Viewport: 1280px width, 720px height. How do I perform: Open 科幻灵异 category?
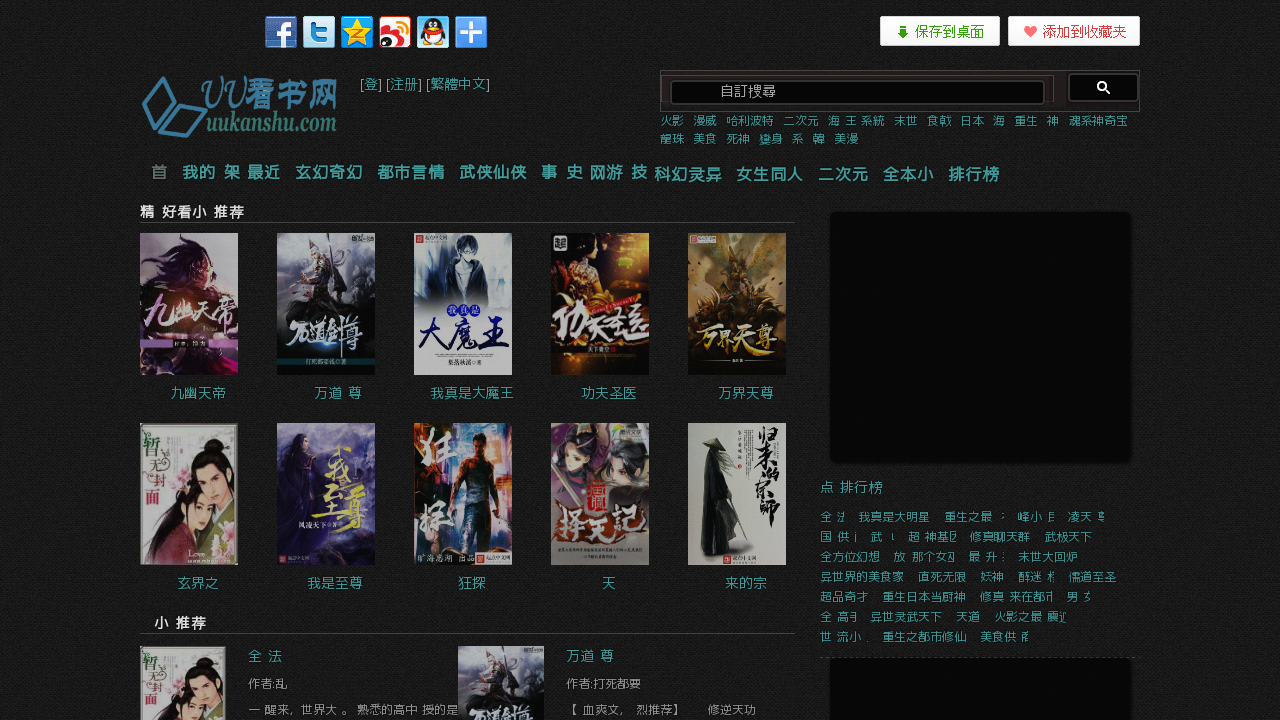coord(688,174)
